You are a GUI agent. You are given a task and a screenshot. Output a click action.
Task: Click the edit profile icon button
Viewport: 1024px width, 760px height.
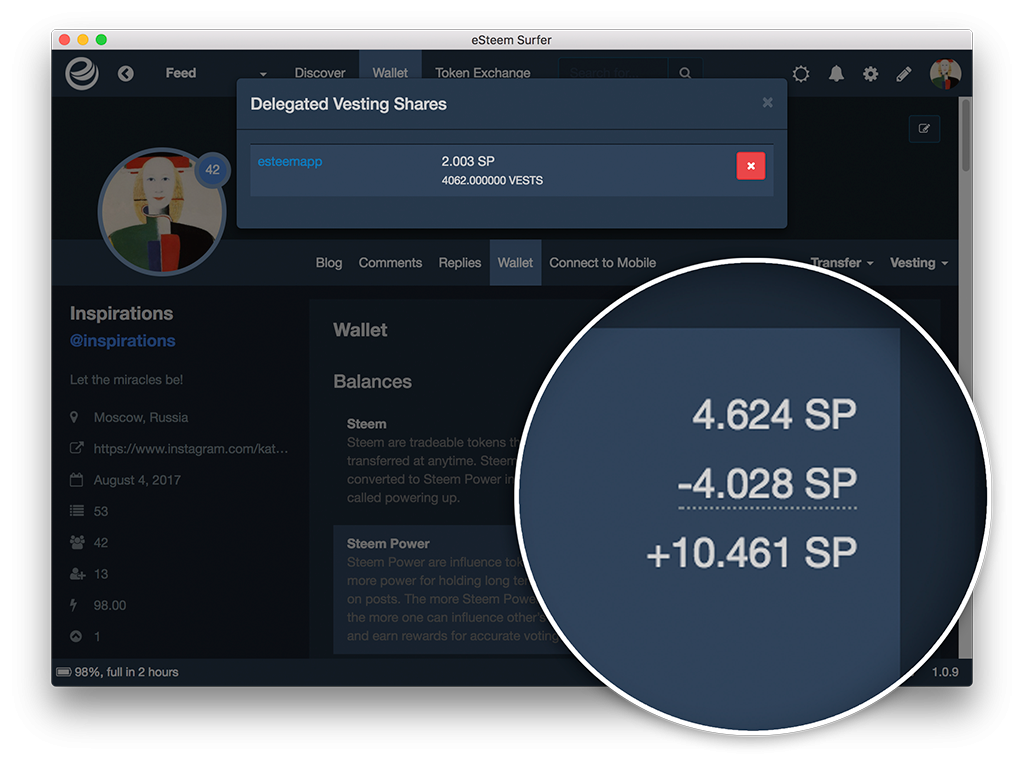pos(924,129)
